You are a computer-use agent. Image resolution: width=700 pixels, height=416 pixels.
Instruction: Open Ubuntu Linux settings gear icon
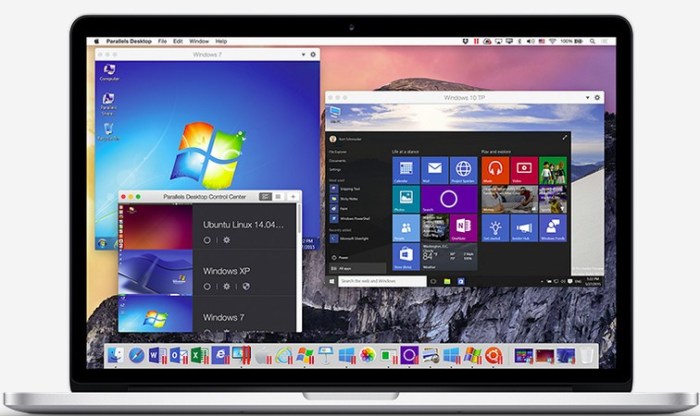click(x=226, y=240)
